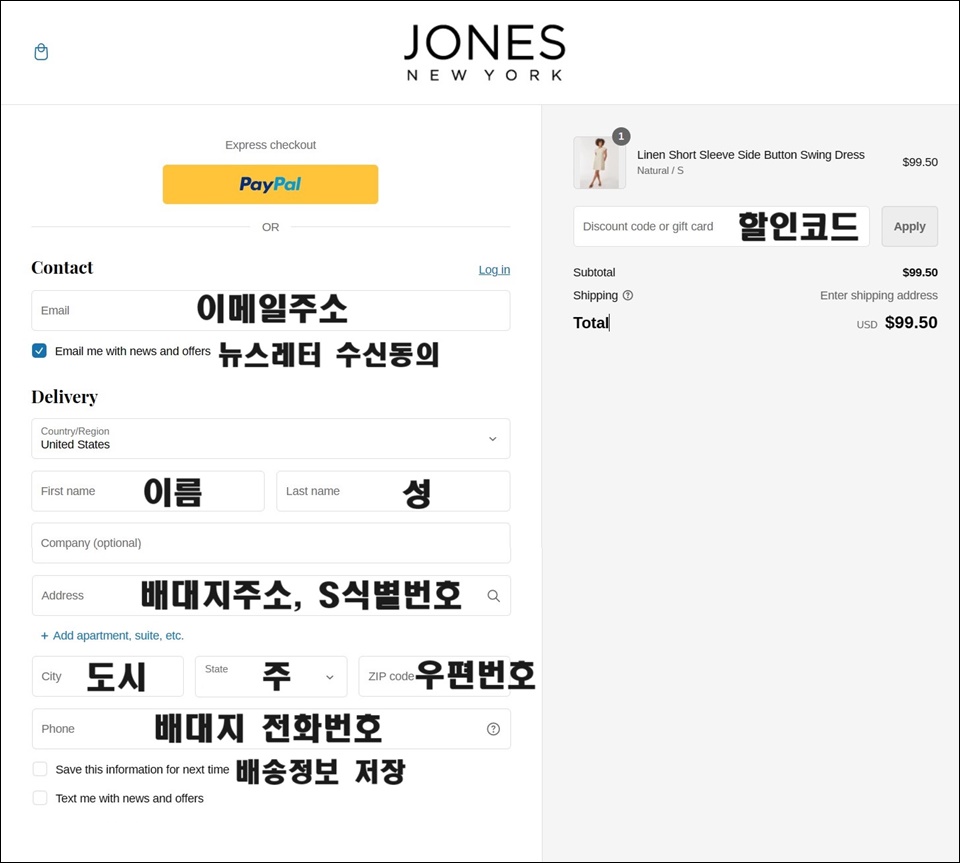
Task: Click the First name field
Action: pyautogui.click(x=148, y=491)
